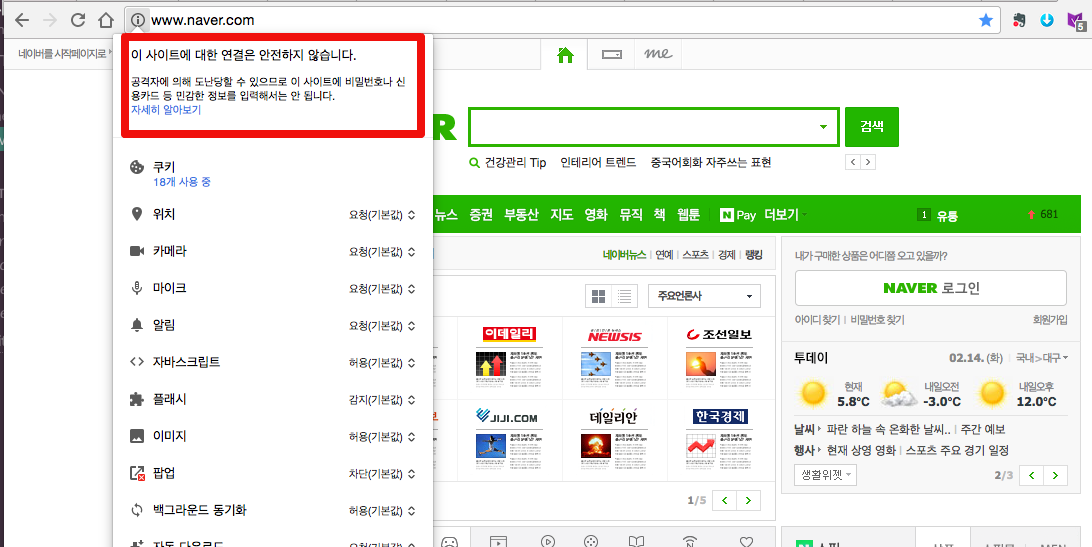Screen dimensions: 1092x547
Task: Click the blue download arrow extension icon
Action: pos(1047,20)
